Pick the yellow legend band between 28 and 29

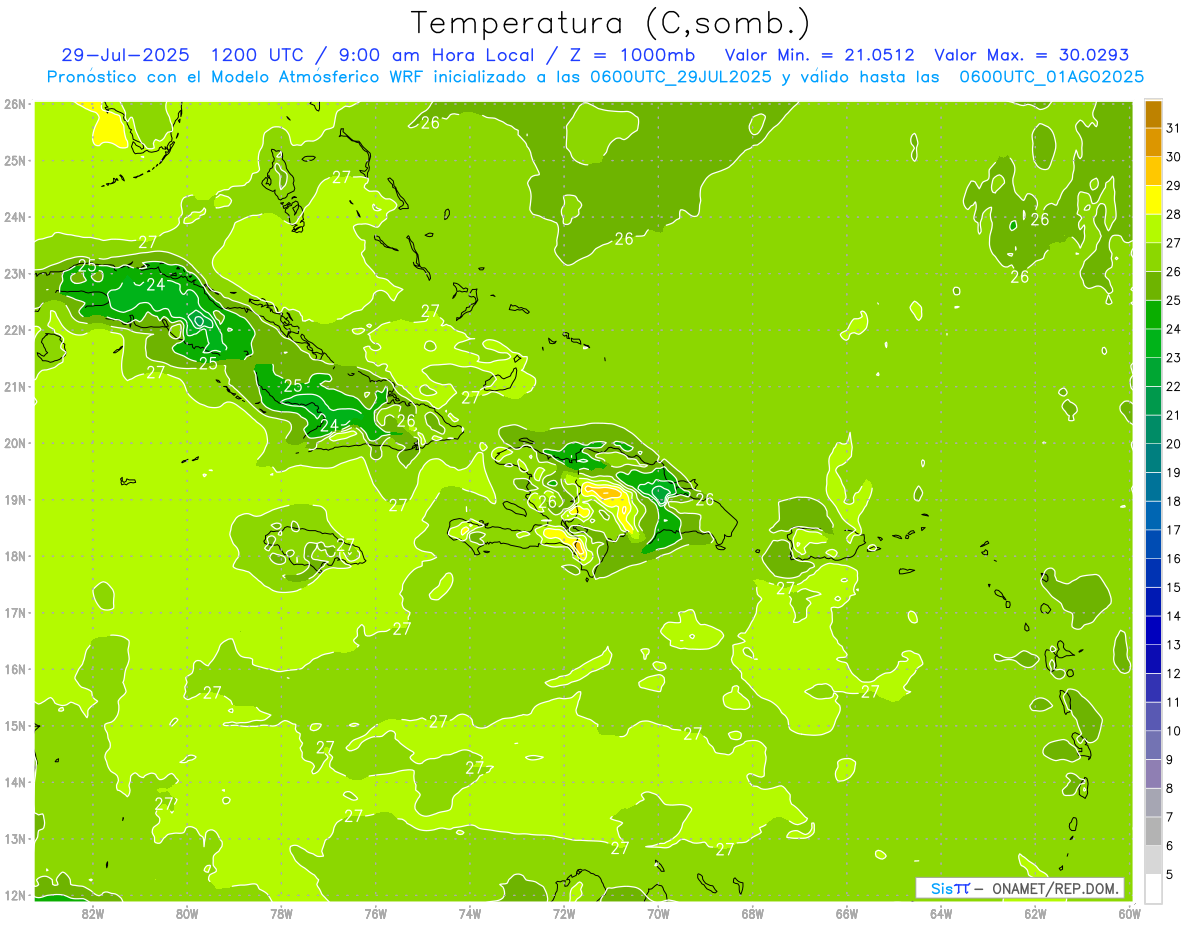pyautogui.click(x=1153, y=200)
